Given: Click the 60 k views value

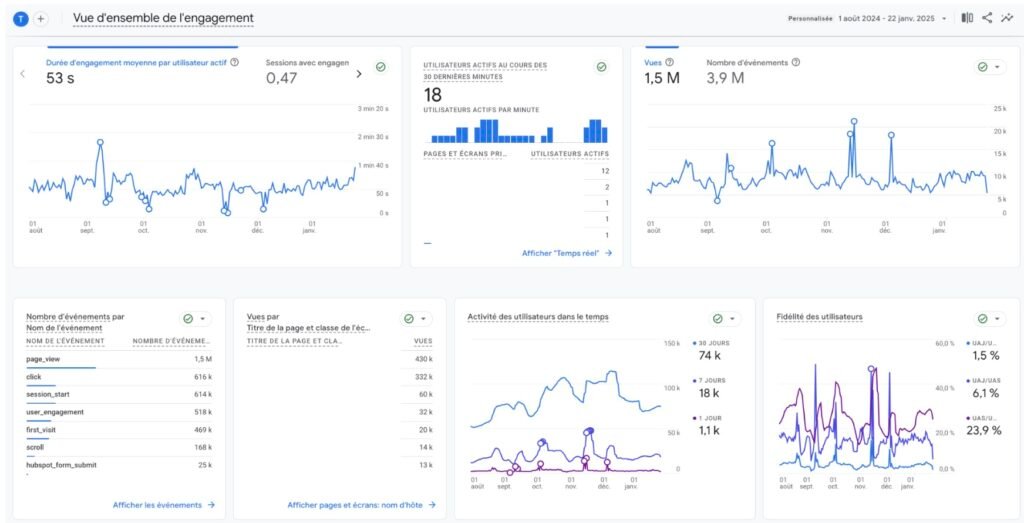Looking at the screenshot, I should pyautogui.click(x=426, y=395).
